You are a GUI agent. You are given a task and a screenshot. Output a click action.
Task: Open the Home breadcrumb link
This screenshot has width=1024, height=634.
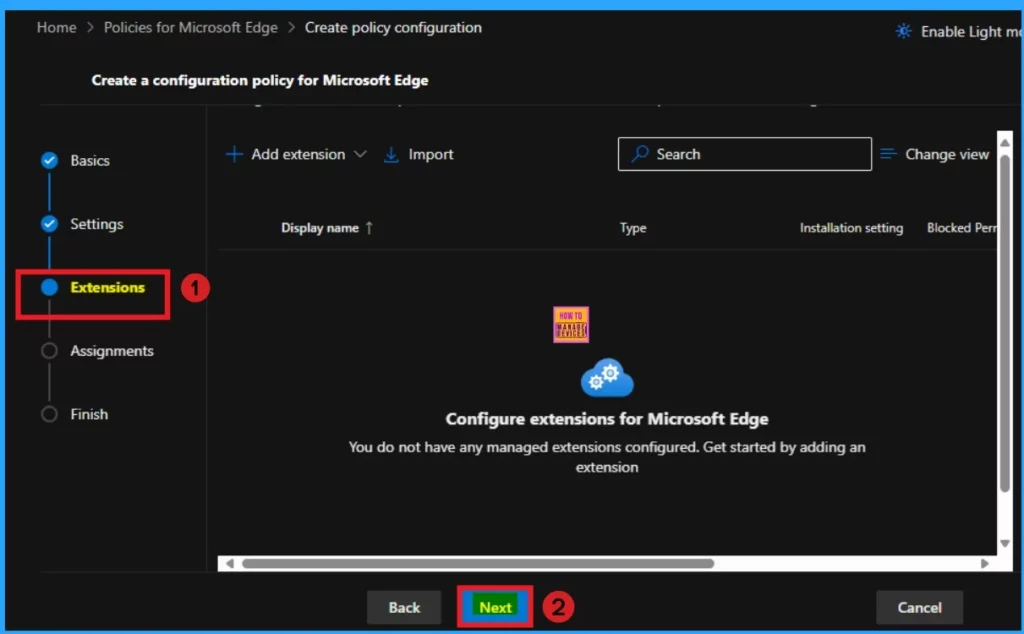56,27
